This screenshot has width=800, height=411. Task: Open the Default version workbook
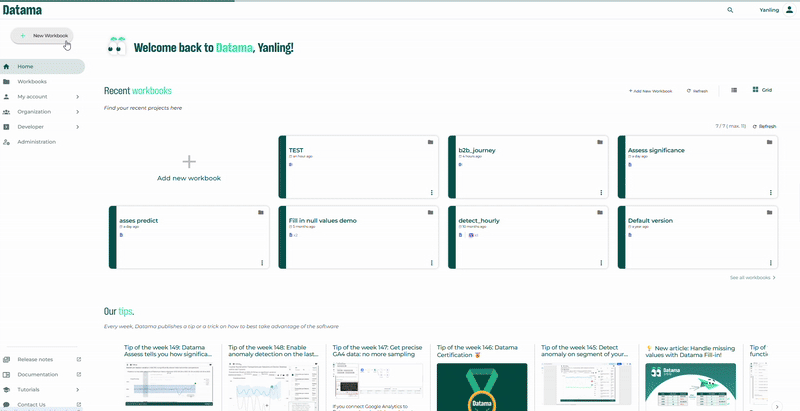click(698, 238)
